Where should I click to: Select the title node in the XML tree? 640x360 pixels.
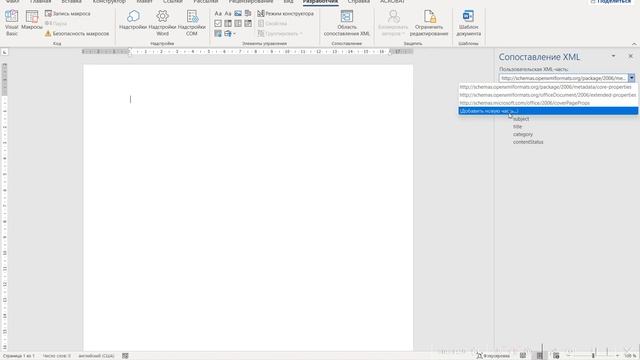pos(518,127)
